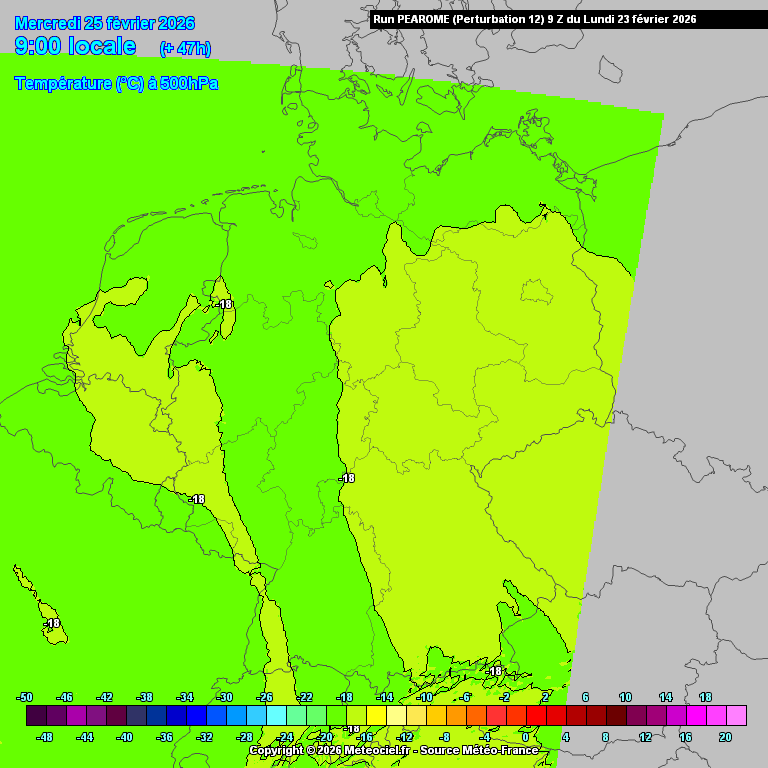The height and width of the screenshot is (768, 768).
Task: Click the -18 label on the lower left contour
Action: tap(196, 499)
